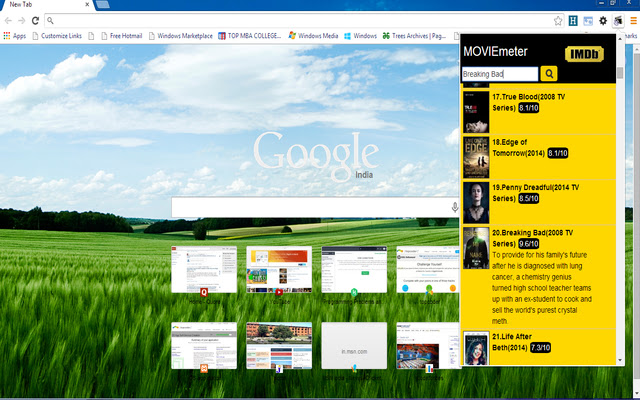The image size is (640, 400).
Task: Open the Apps grid bookmark
Action: 15,36
